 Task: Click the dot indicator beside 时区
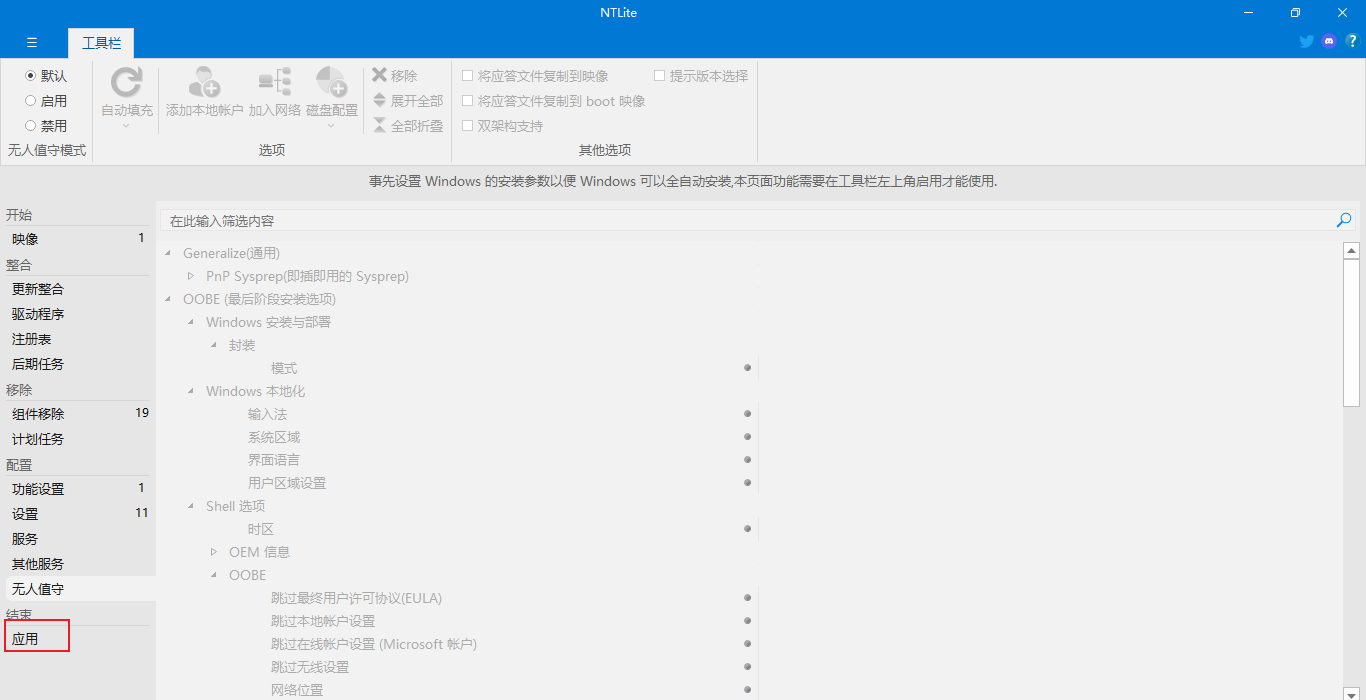point(747,529)
